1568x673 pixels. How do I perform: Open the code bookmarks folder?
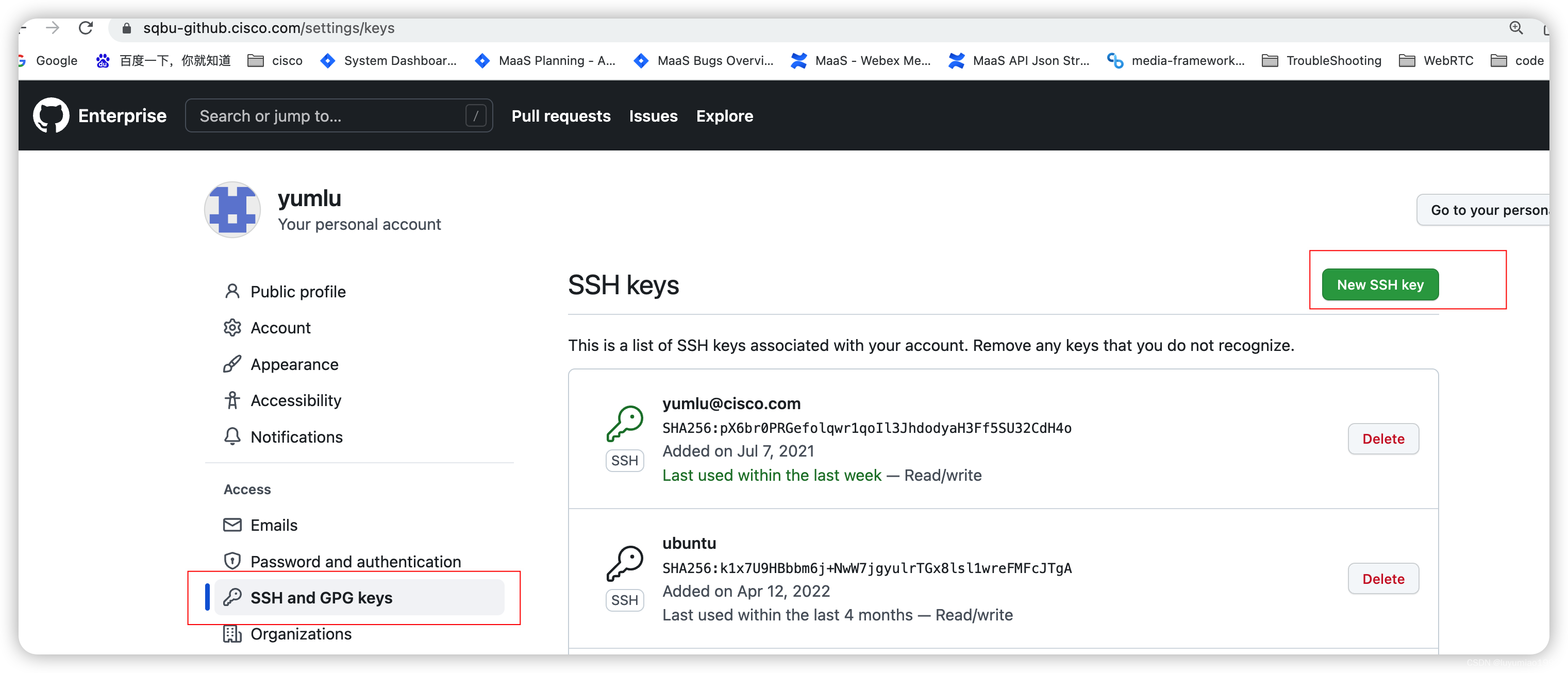click(x=1517, y=60)
